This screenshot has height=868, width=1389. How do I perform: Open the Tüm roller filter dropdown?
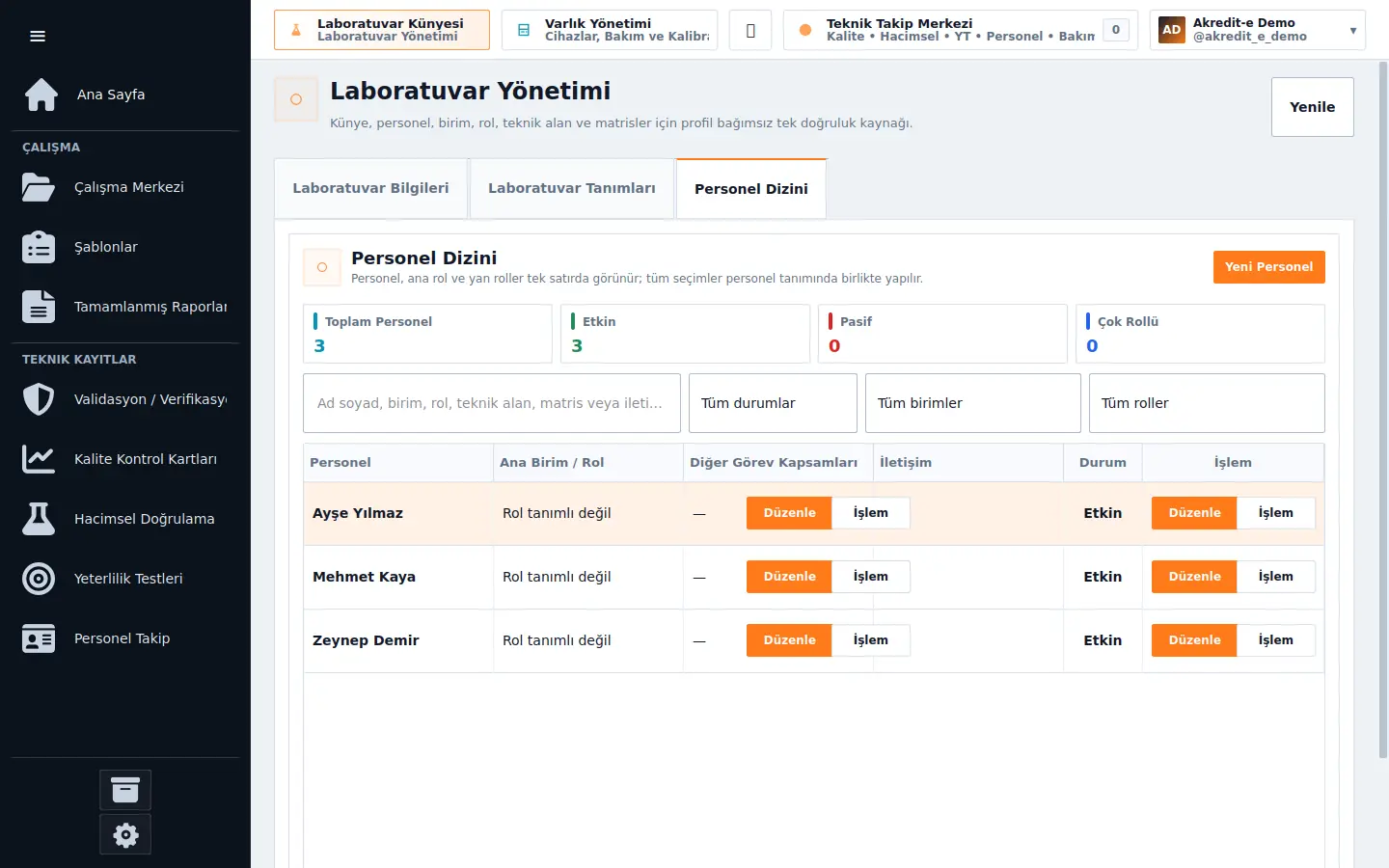[1207, 403]
